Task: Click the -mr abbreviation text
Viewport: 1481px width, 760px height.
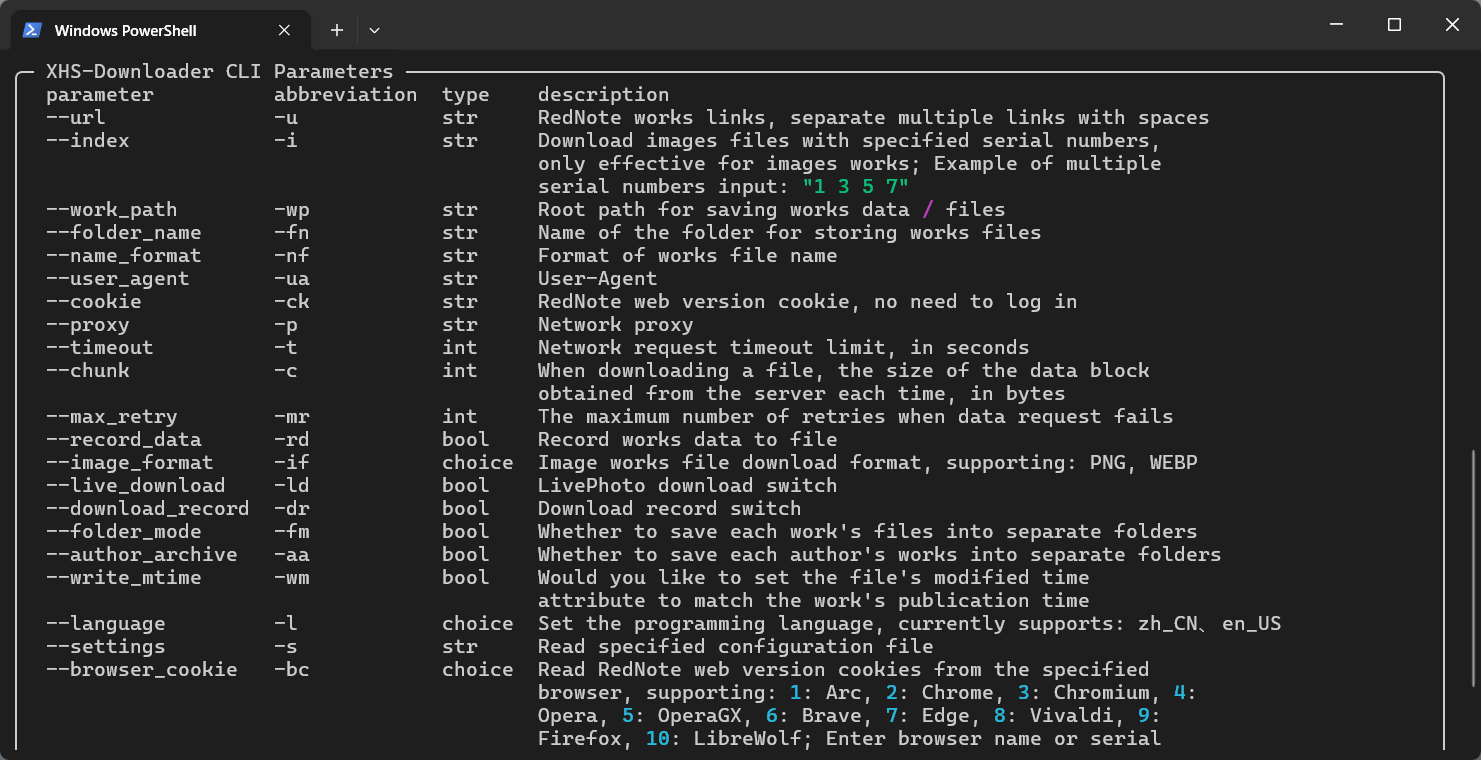Action: [292, 417]
